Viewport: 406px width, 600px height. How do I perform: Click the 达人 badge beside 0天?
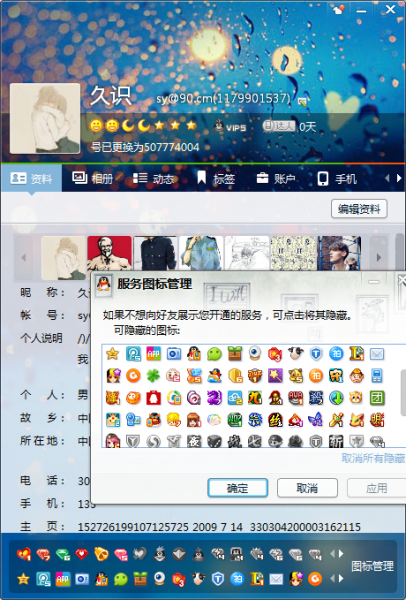pos(279,126)
